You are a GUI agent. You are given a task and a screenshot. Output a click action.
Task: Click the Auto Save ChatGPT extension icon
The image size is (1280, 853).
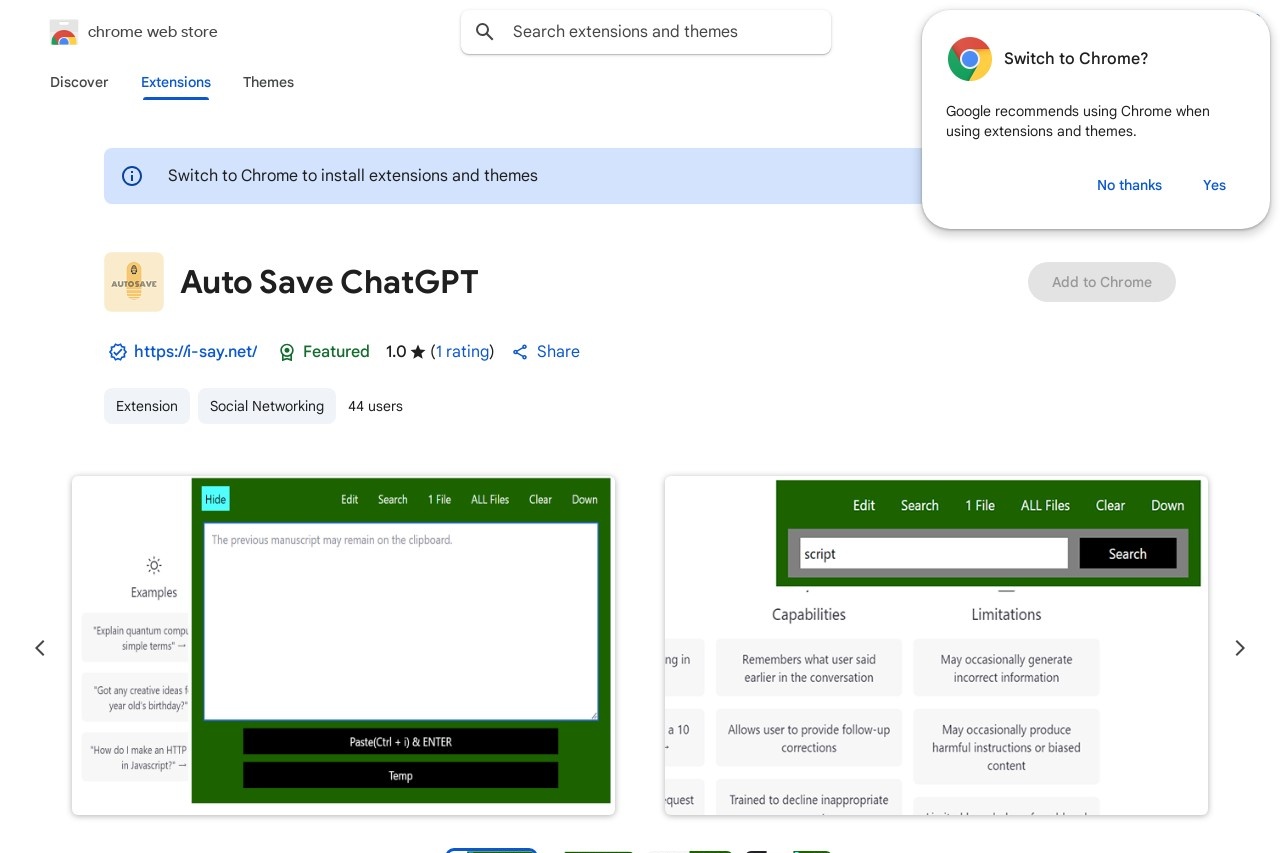click(x=134, y=282)
